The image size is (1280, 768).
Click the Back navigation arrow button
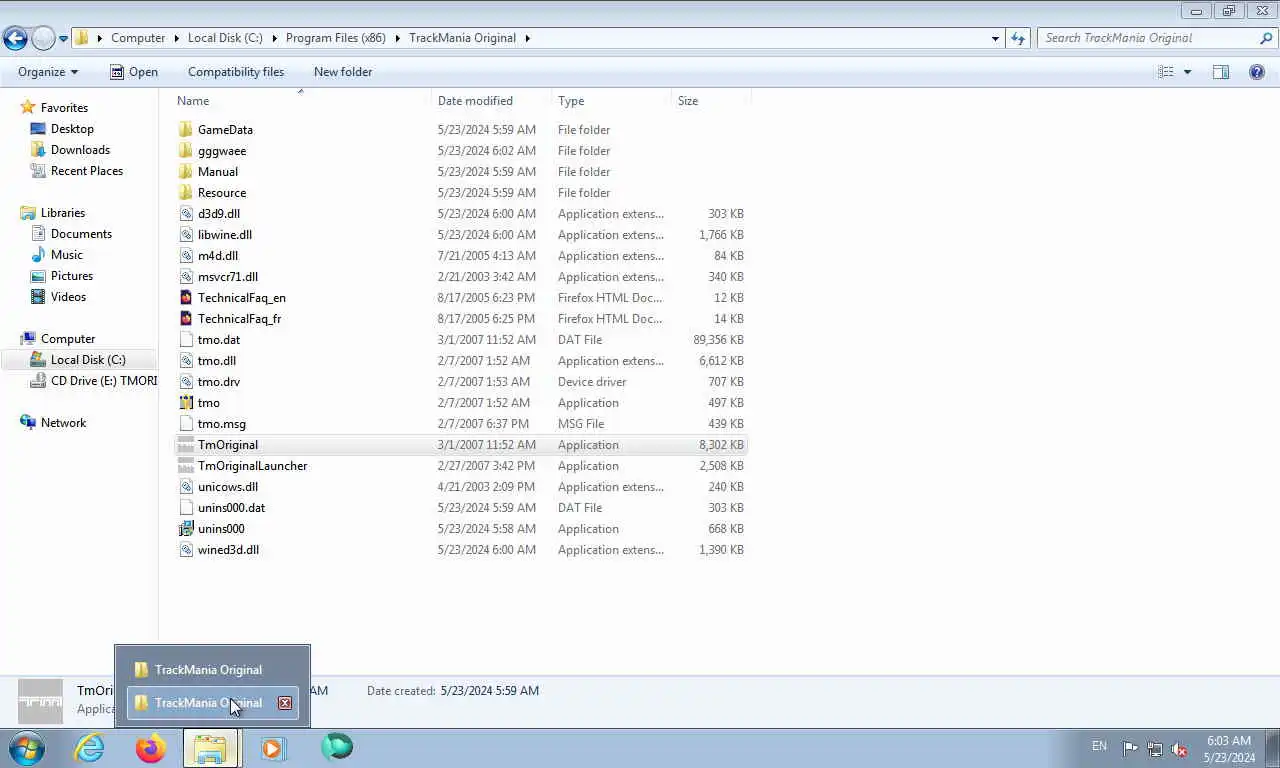[15, 38]
